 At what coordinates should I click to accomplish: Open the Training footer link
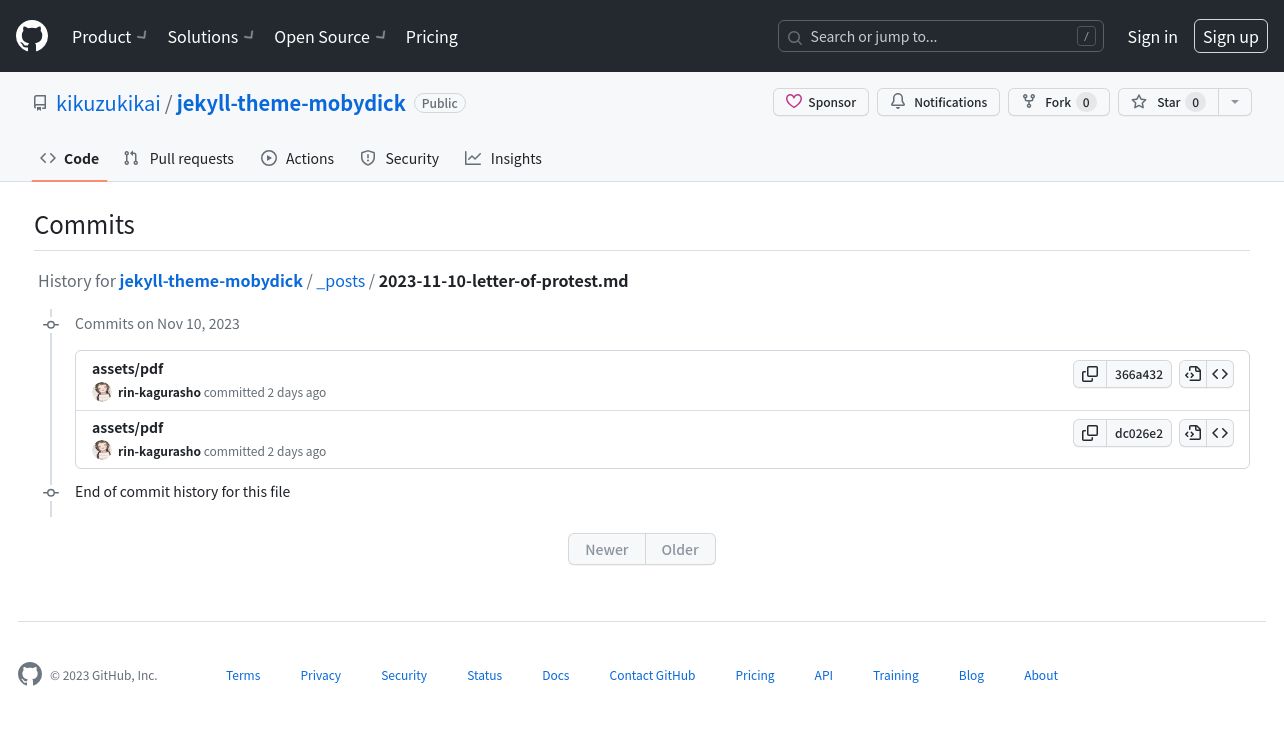tap(896, 675)
